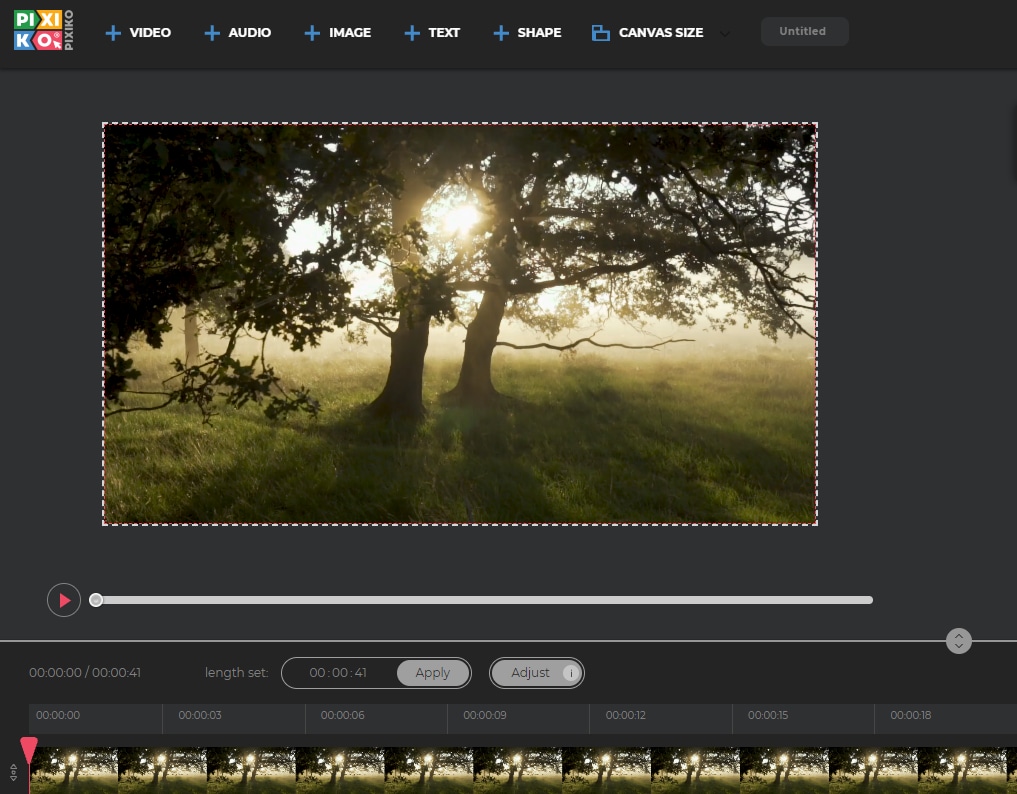Add a new video with VIDEO button
1017x794 pixels.
coord(138,32)
